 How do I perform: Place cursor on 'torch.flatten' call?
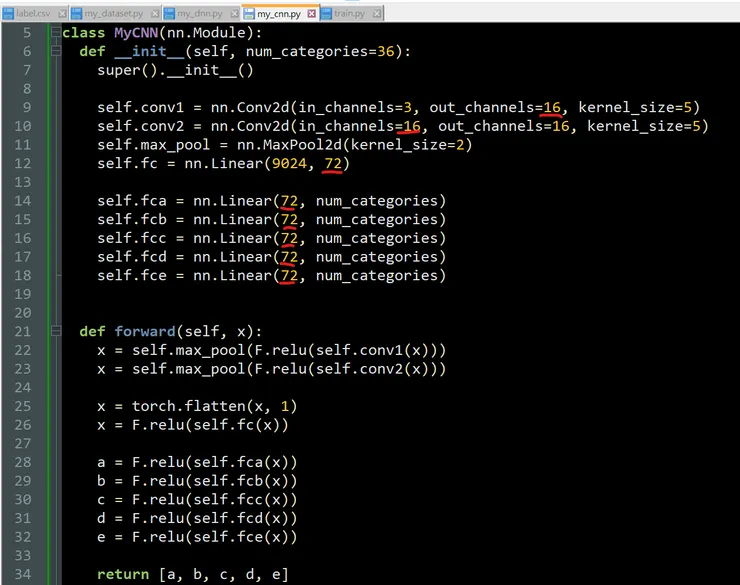coord(188,406)
